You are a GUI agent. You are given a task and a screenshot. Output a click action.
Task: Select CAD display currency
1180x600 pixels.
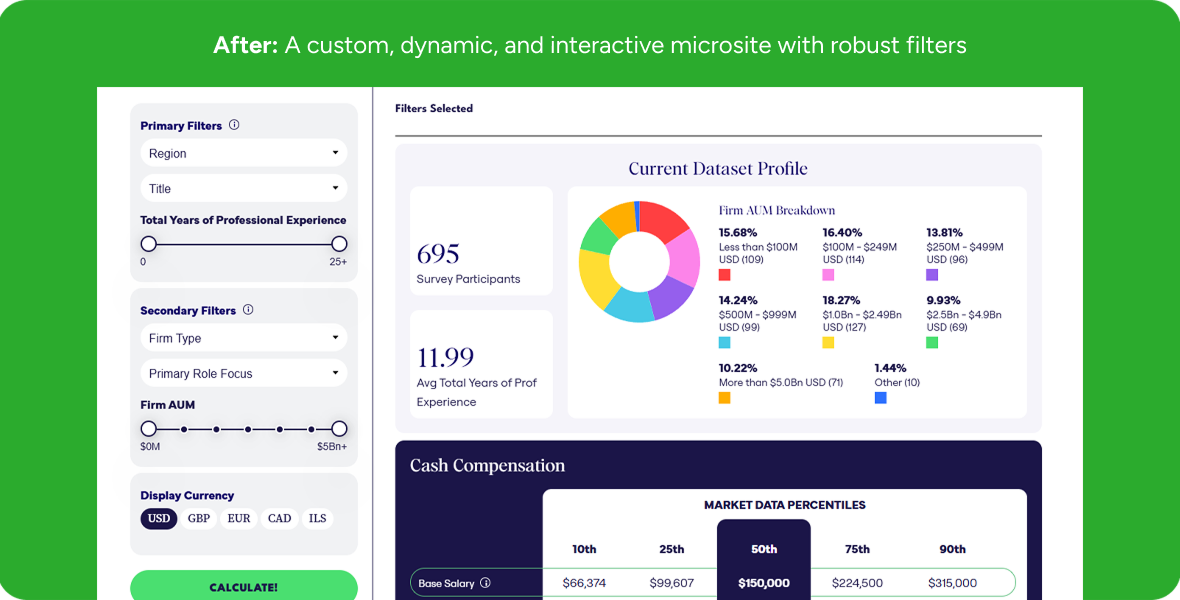point(279,519)
